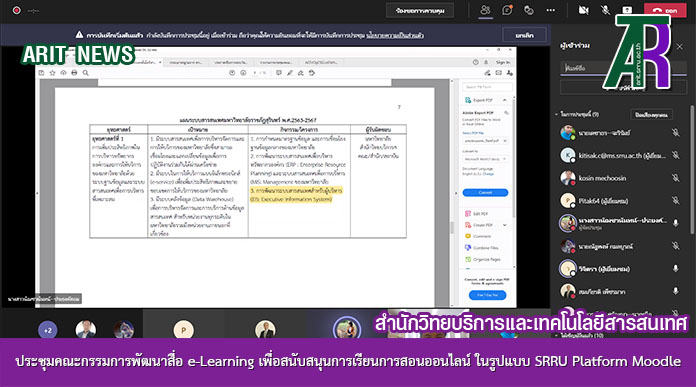Image resolution: width=696 pixels, height=387 pixels.
Task: Collapse the Acrobat right tools pane arrow
Action: 456,193
